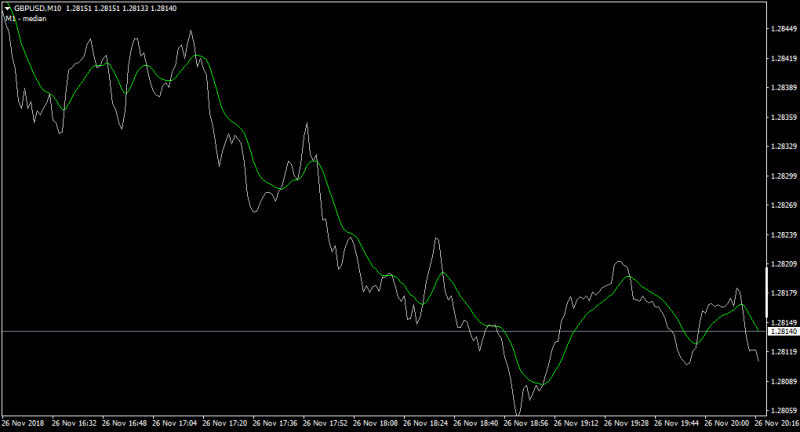The image size is (800, 432).
Task: Click the current price tag 1.28140
Action: [784, 332]
